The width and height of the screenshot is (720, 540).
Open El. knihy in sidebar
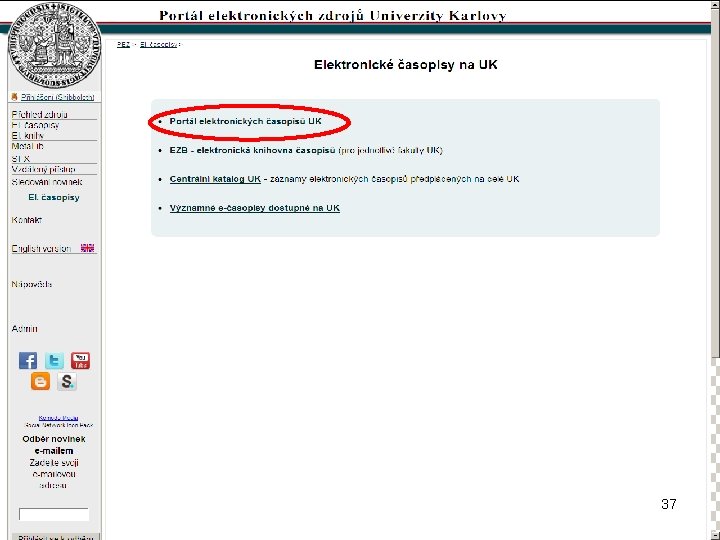[28, 136]
